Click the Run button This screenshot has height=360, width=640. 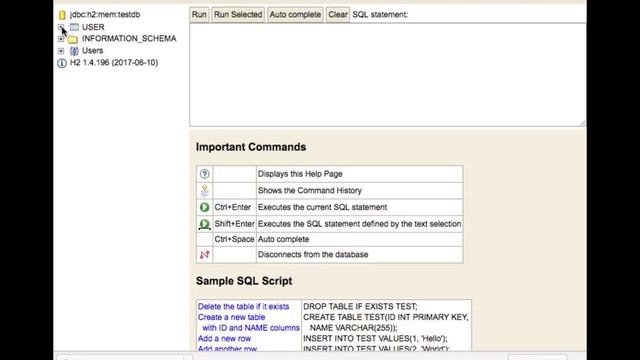(199, 15)
